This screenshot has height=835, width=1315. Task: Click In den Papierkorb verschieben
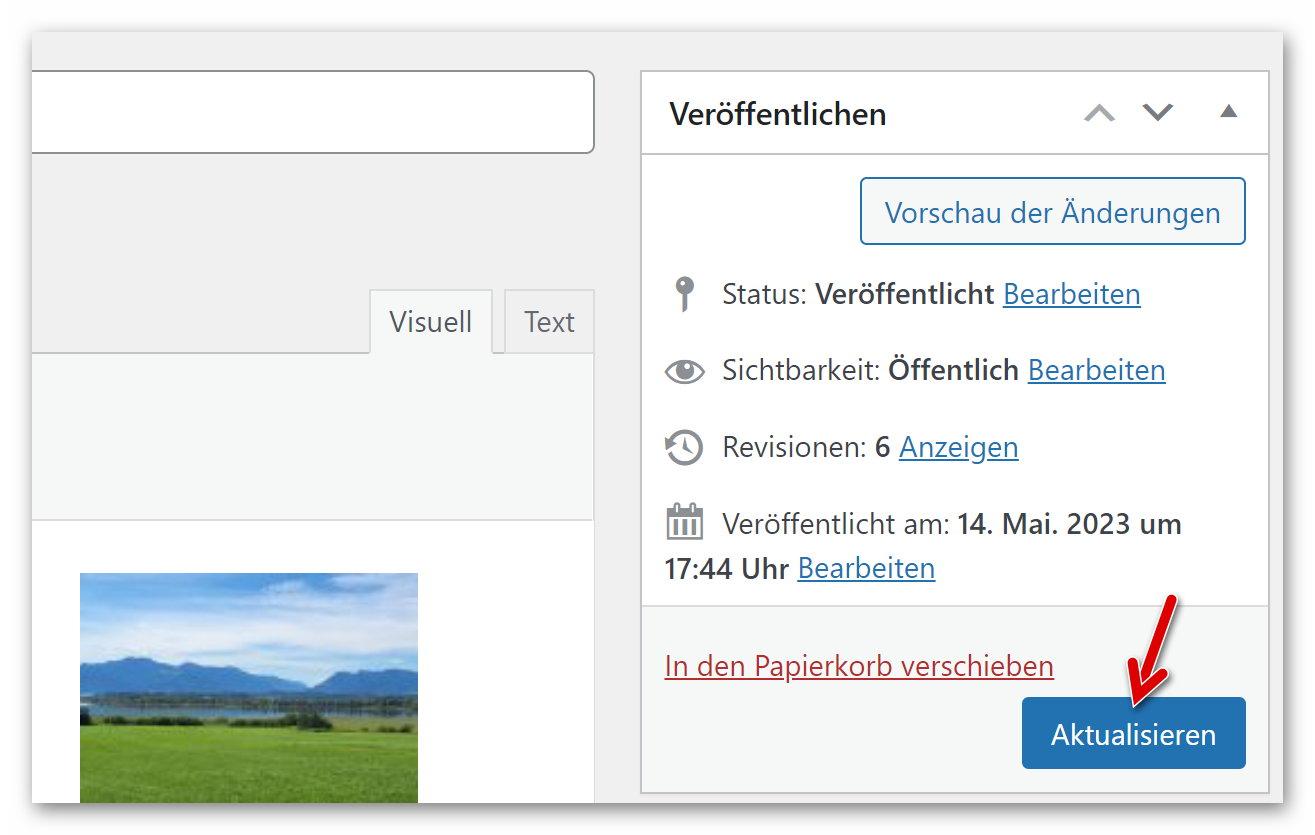click(x=859, y=666)
